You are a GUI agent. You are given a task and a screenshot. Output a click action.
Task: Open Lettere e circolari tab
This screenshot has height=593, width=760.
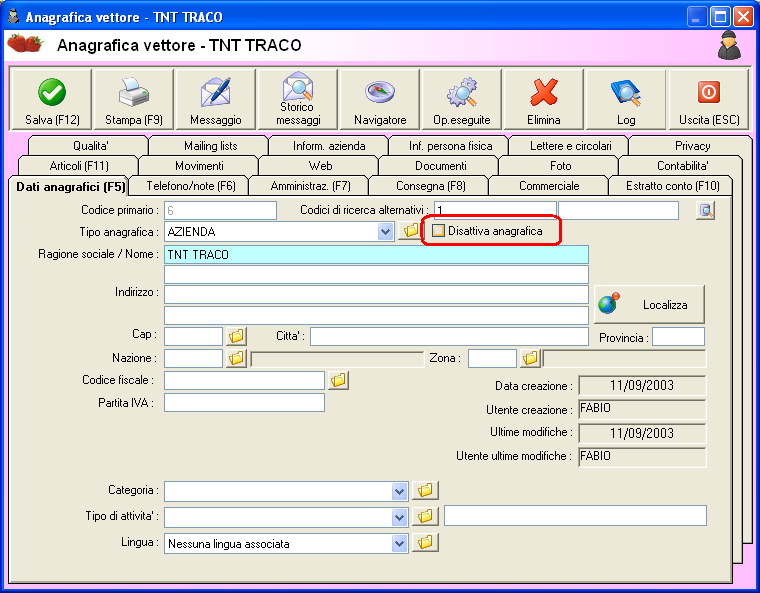coord(570,145)
